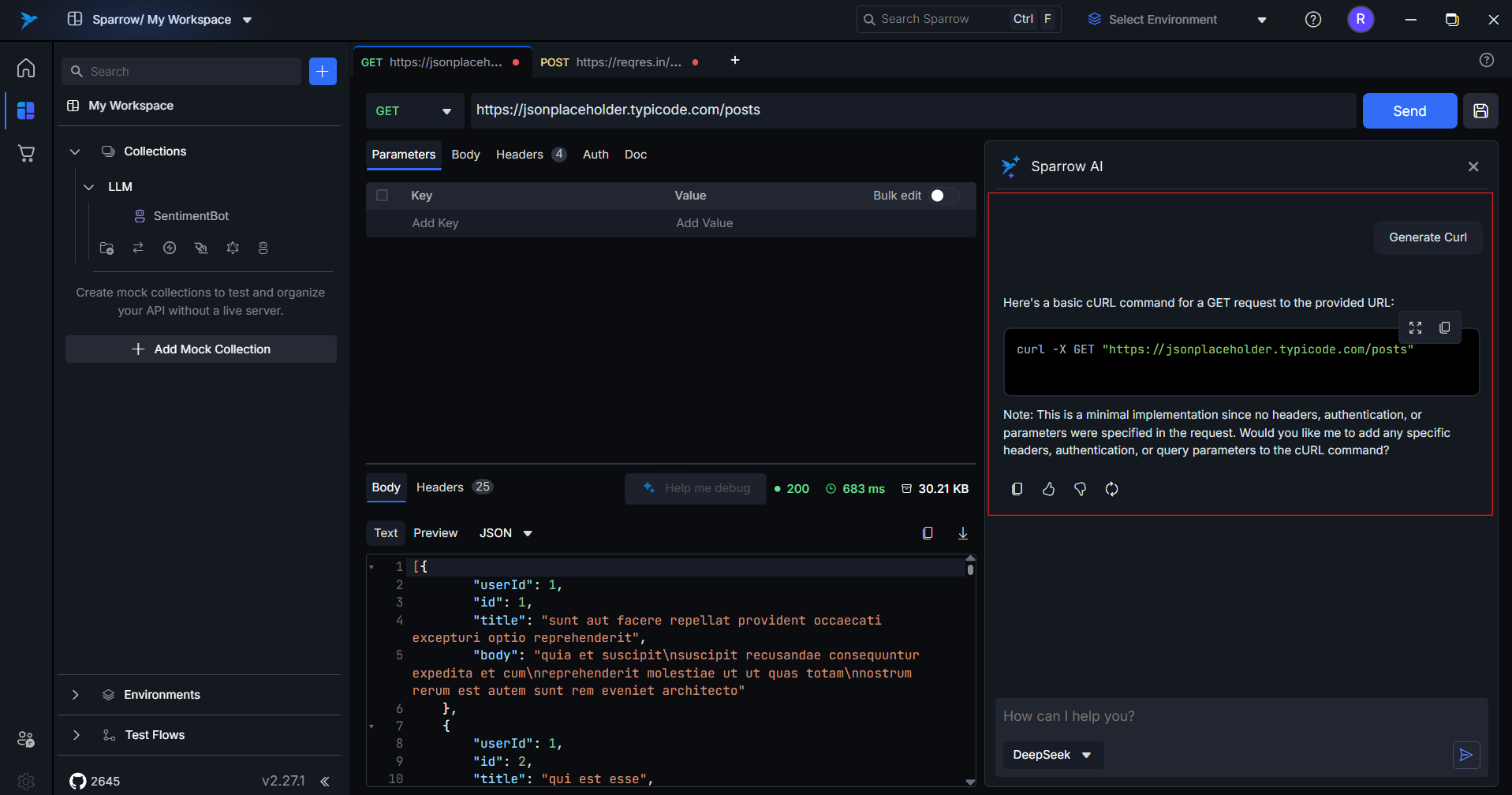Check the parameters header select-all checkbox
The height and width of the screenshot is (795, 1512).
pos(383,196)
